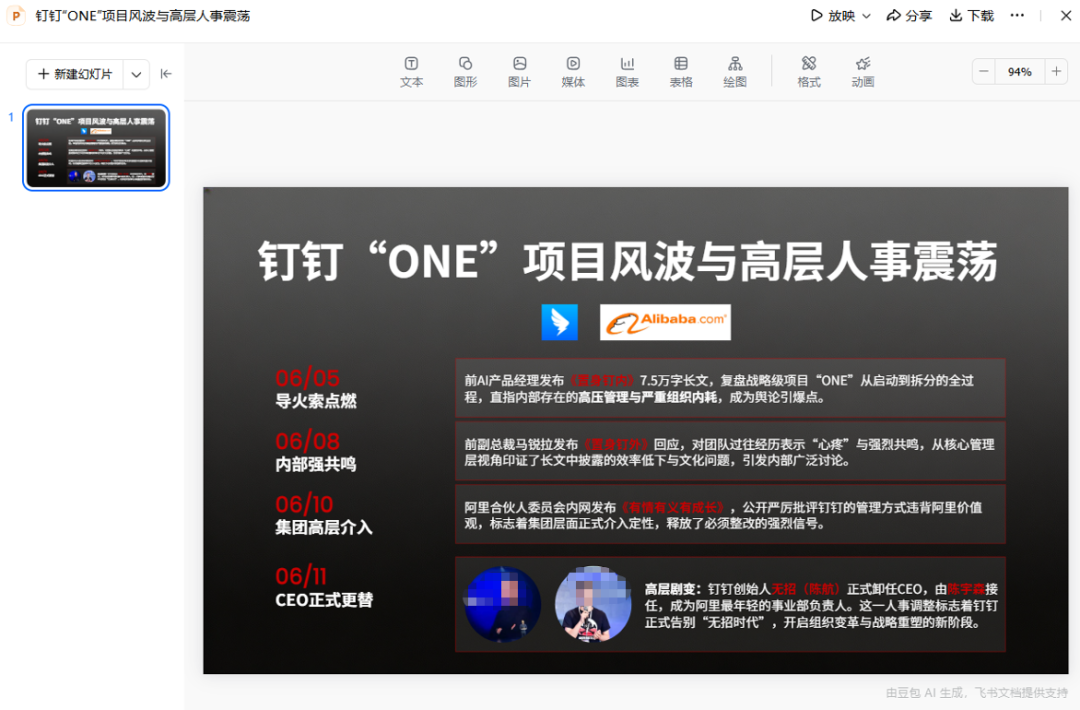The image size is (1080, 710).
Task: Select the Alibaba.com logo image
Action: pyautogui.click(x=665, y=322)
